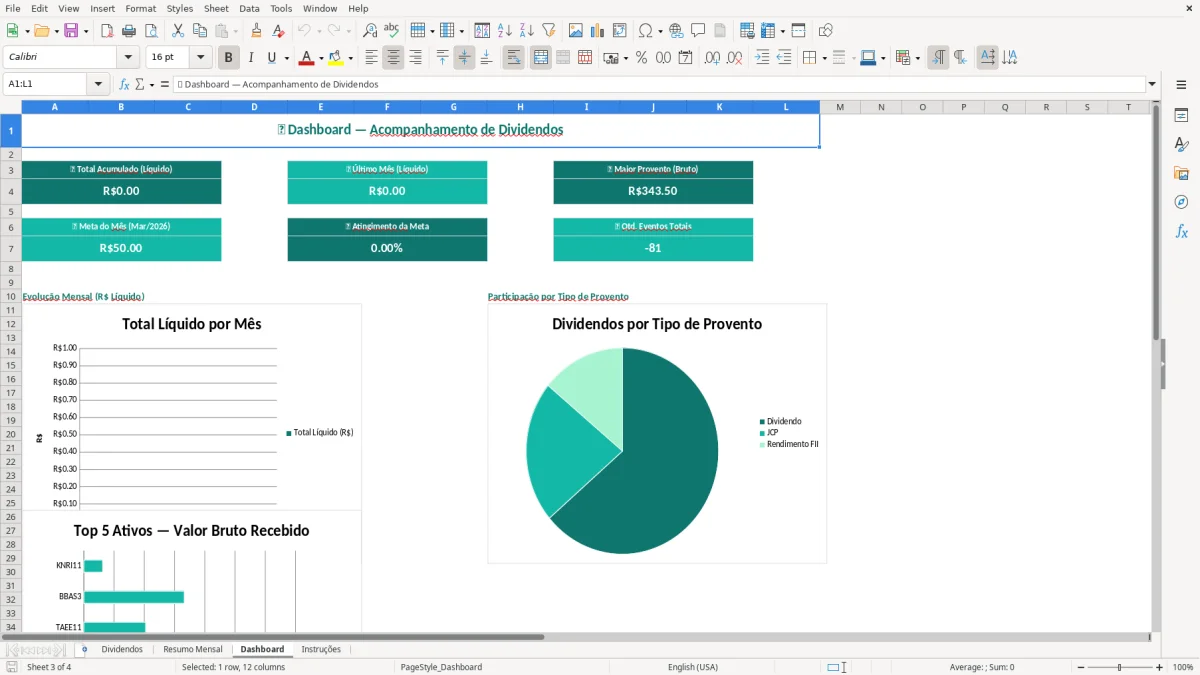
Task: Open the Font Name dropdown arrow
Action: [127, 58]
